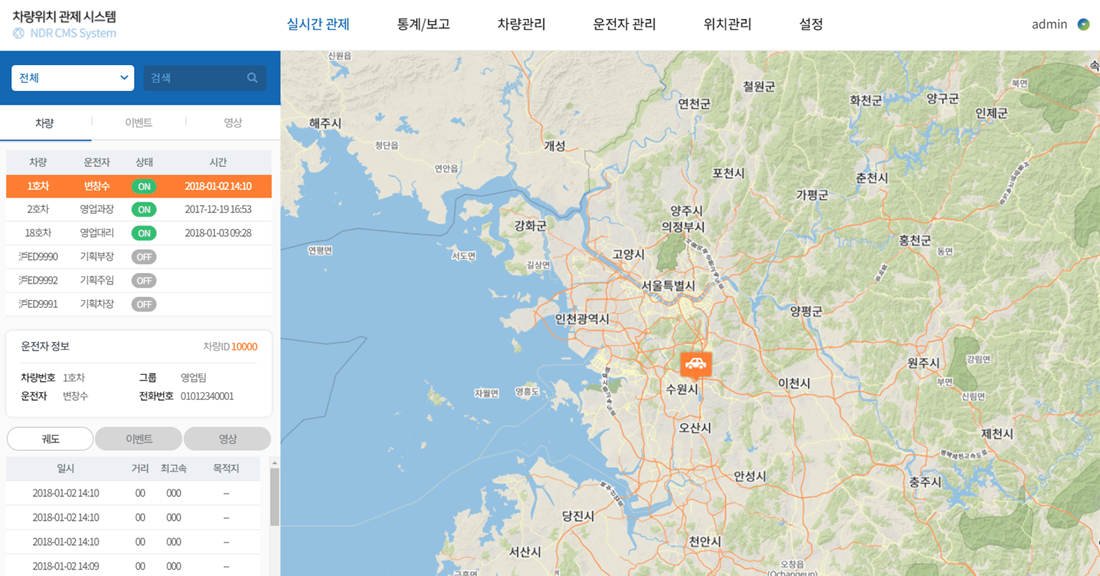Click the trajectory list scrollbar
This screenshot has height=576, width=1100.
pos(274,497)
